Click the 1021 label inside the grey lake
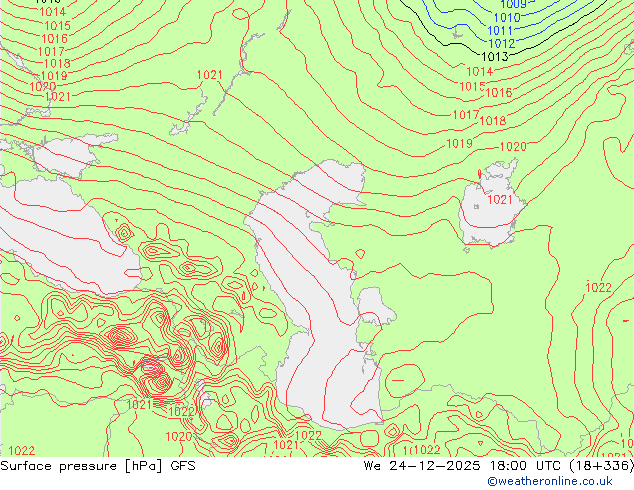 (500, 199)
